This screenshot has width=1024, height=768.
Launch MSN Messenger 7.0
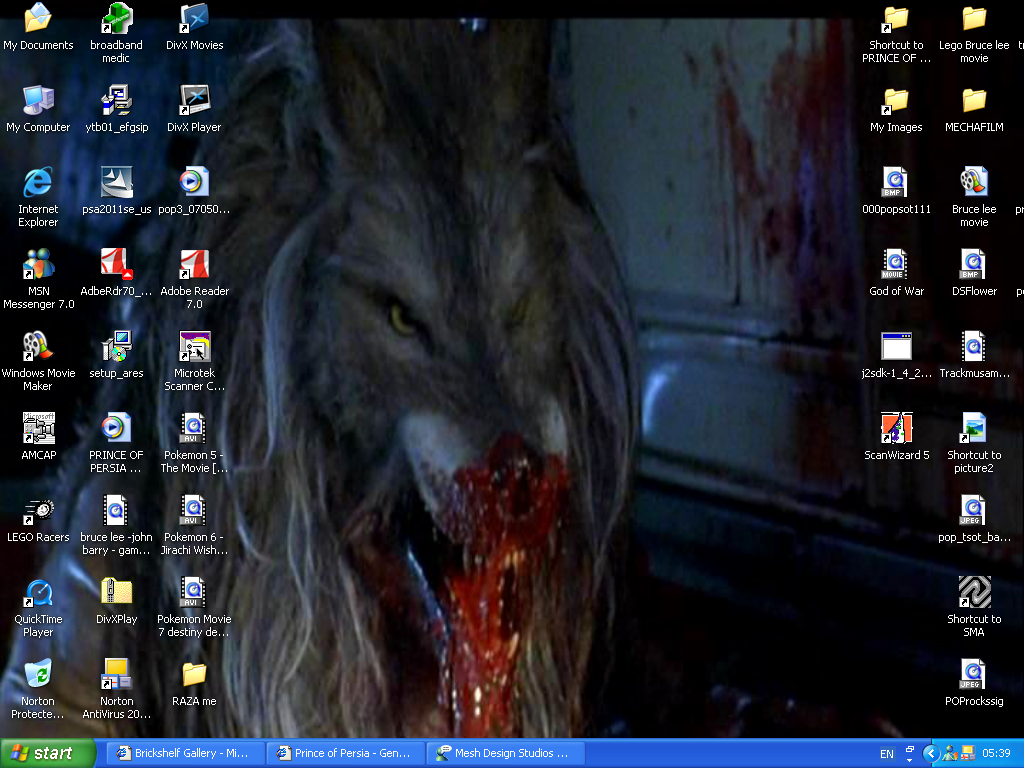(38, 264)
